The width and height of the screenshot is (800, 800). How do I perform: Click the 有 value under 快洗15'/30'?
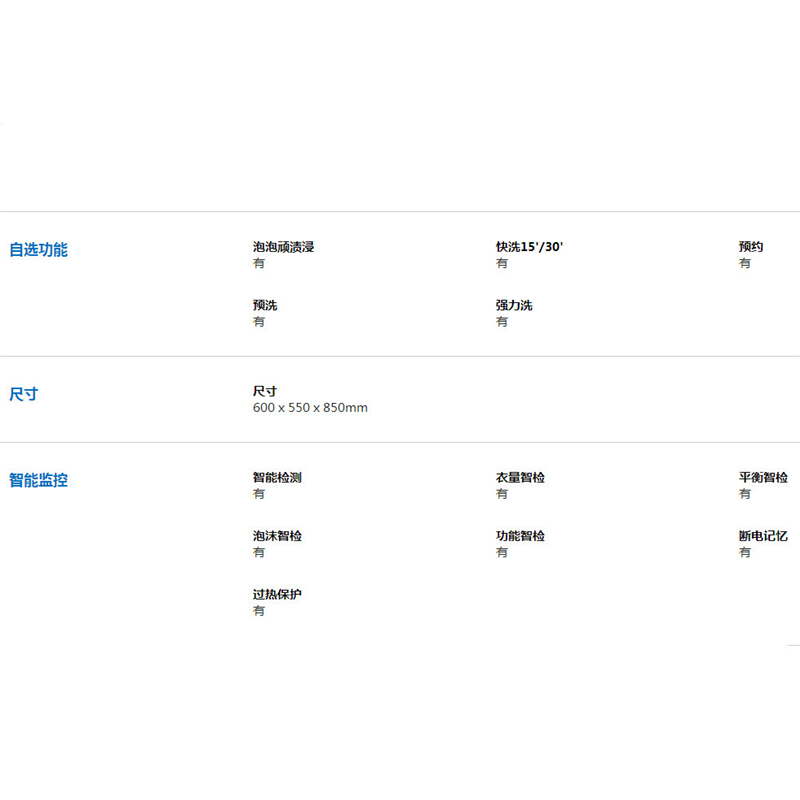coord(502,263)
